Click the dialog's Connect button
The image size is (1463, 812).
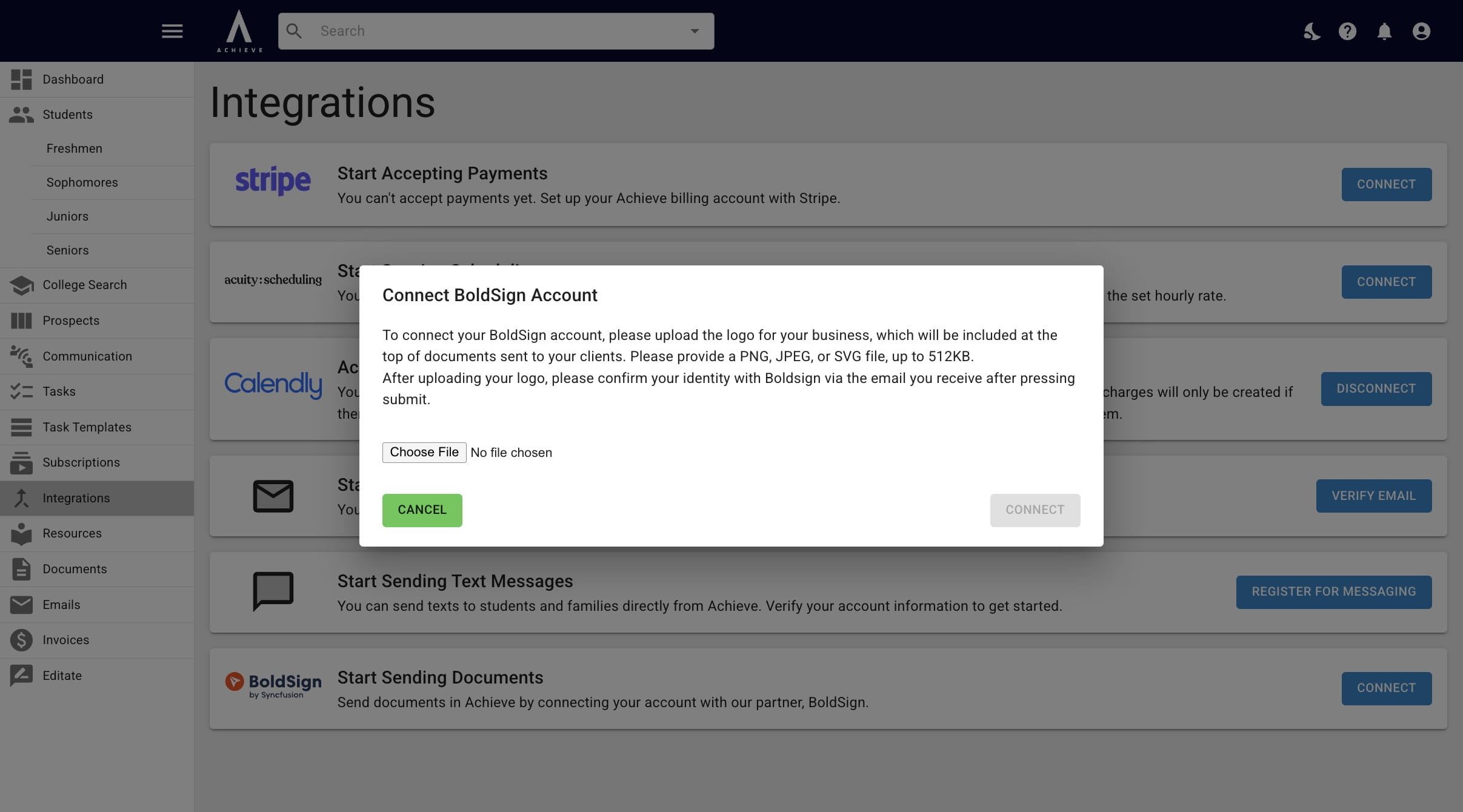click(x=1035, y=510)
